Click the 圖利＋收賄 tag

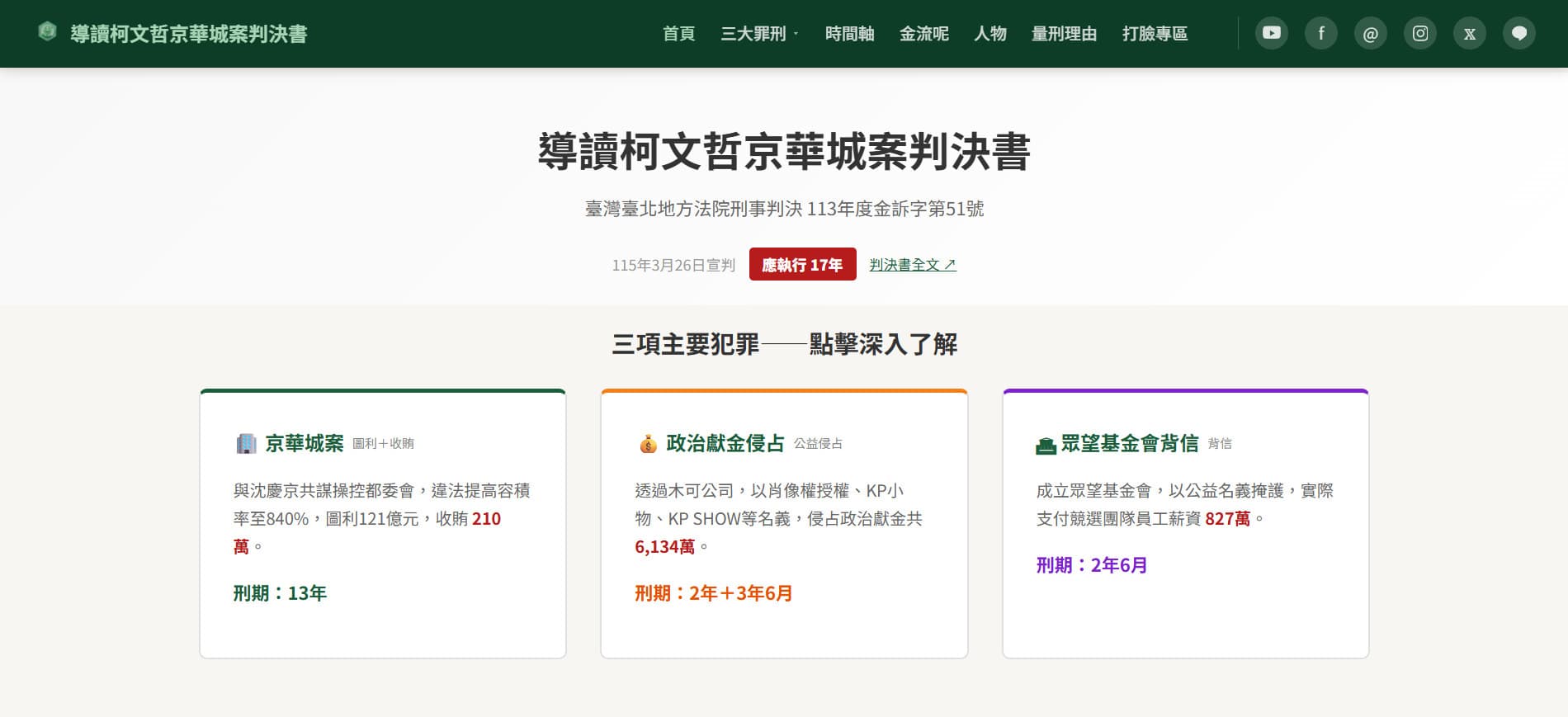click(383, 444)
